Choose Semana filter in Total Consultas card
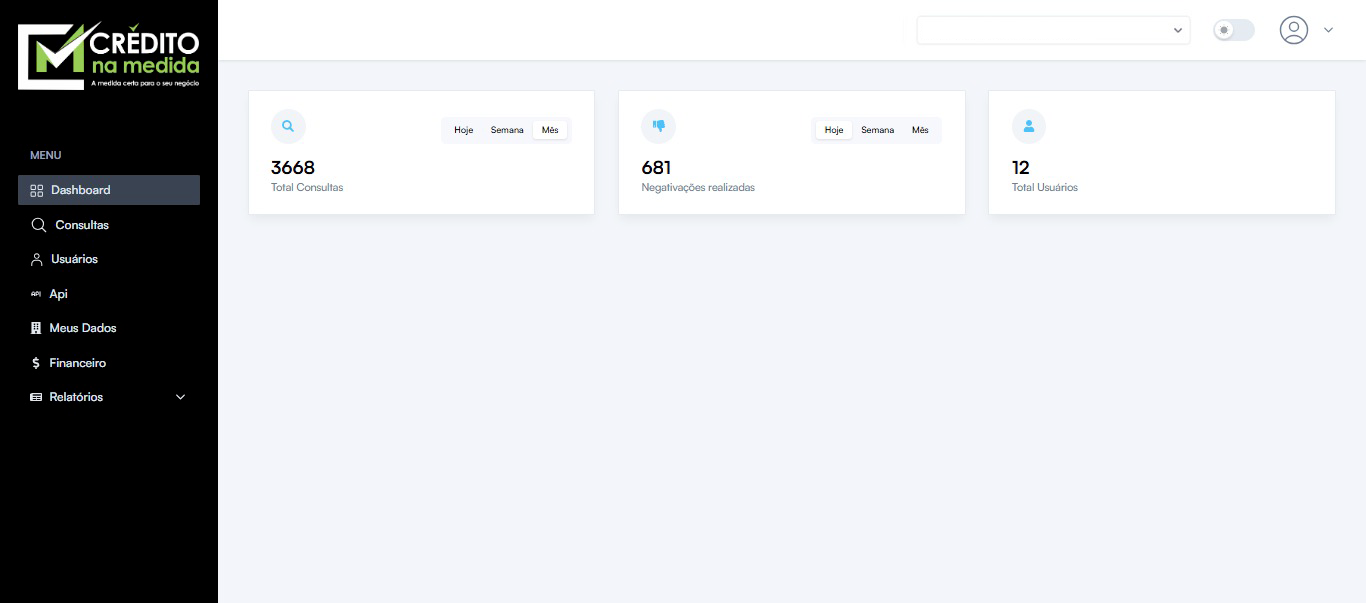The image size is (1366, 603). (x=507, y=130)
